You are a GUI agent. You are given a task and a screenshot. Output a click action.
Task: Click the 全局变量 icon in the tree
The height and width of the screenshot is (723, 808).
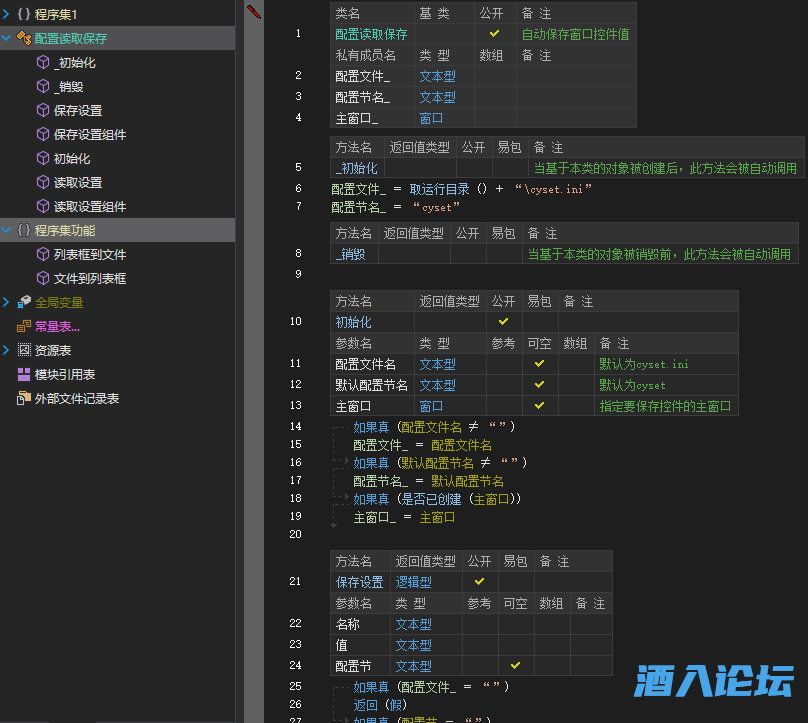click(x=24, y=302)
